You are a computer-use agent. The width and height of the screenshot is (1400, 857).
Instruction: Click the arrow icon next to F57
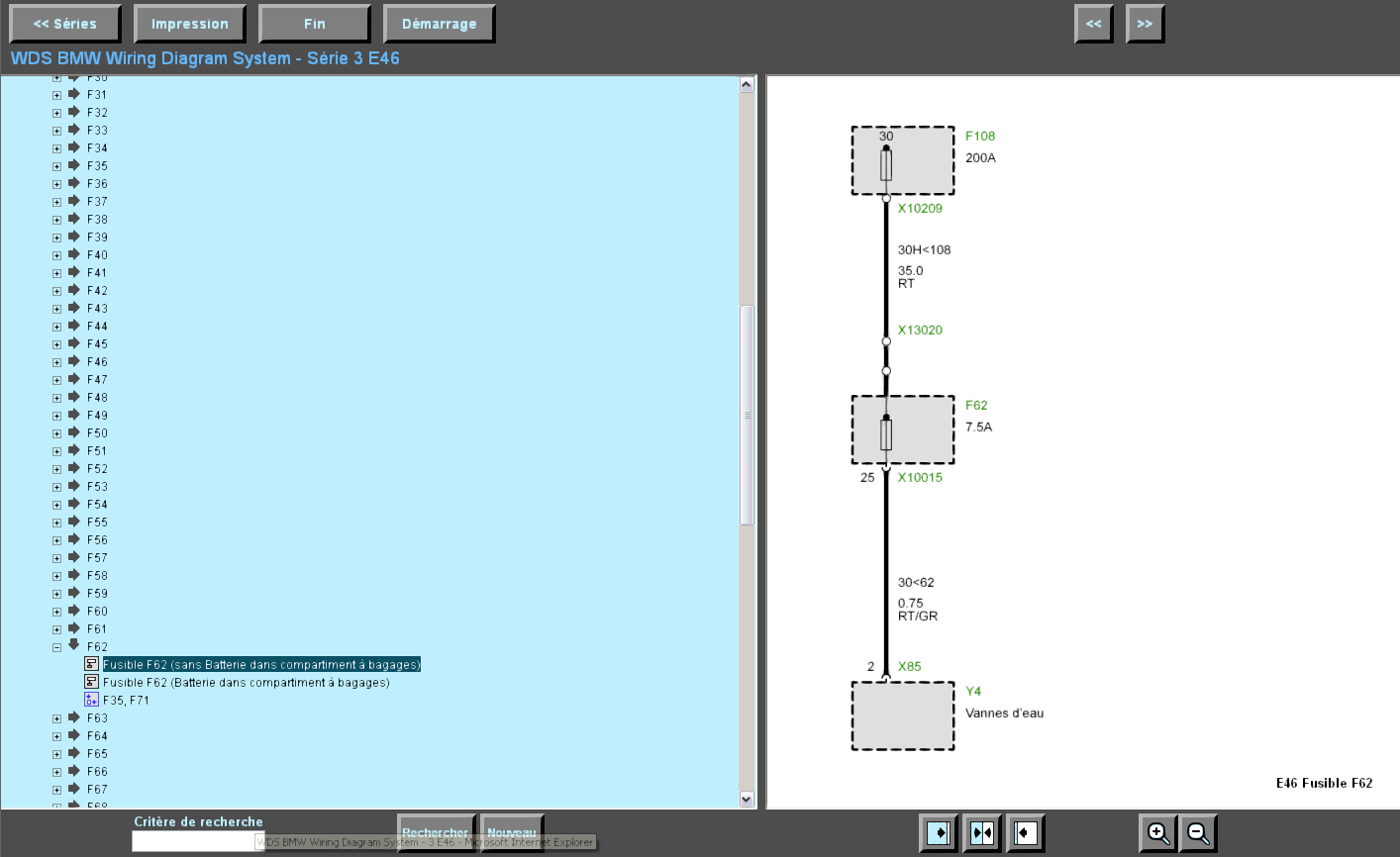(73, 557)
